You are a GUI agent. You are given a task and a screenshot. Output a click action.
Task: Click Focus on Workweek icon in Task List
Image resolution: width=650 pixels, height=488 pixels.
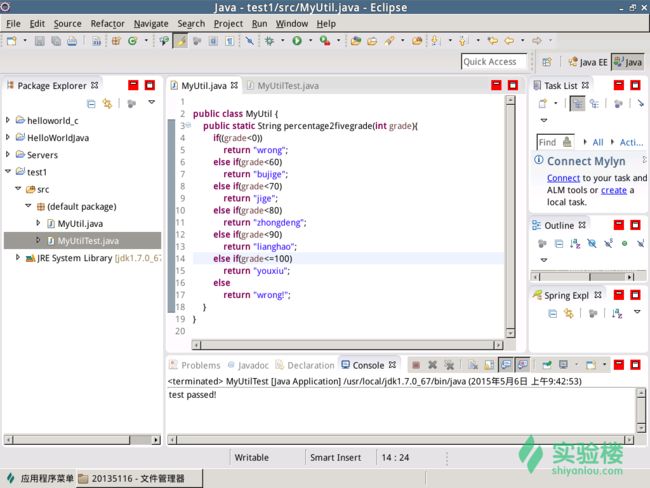618,103
